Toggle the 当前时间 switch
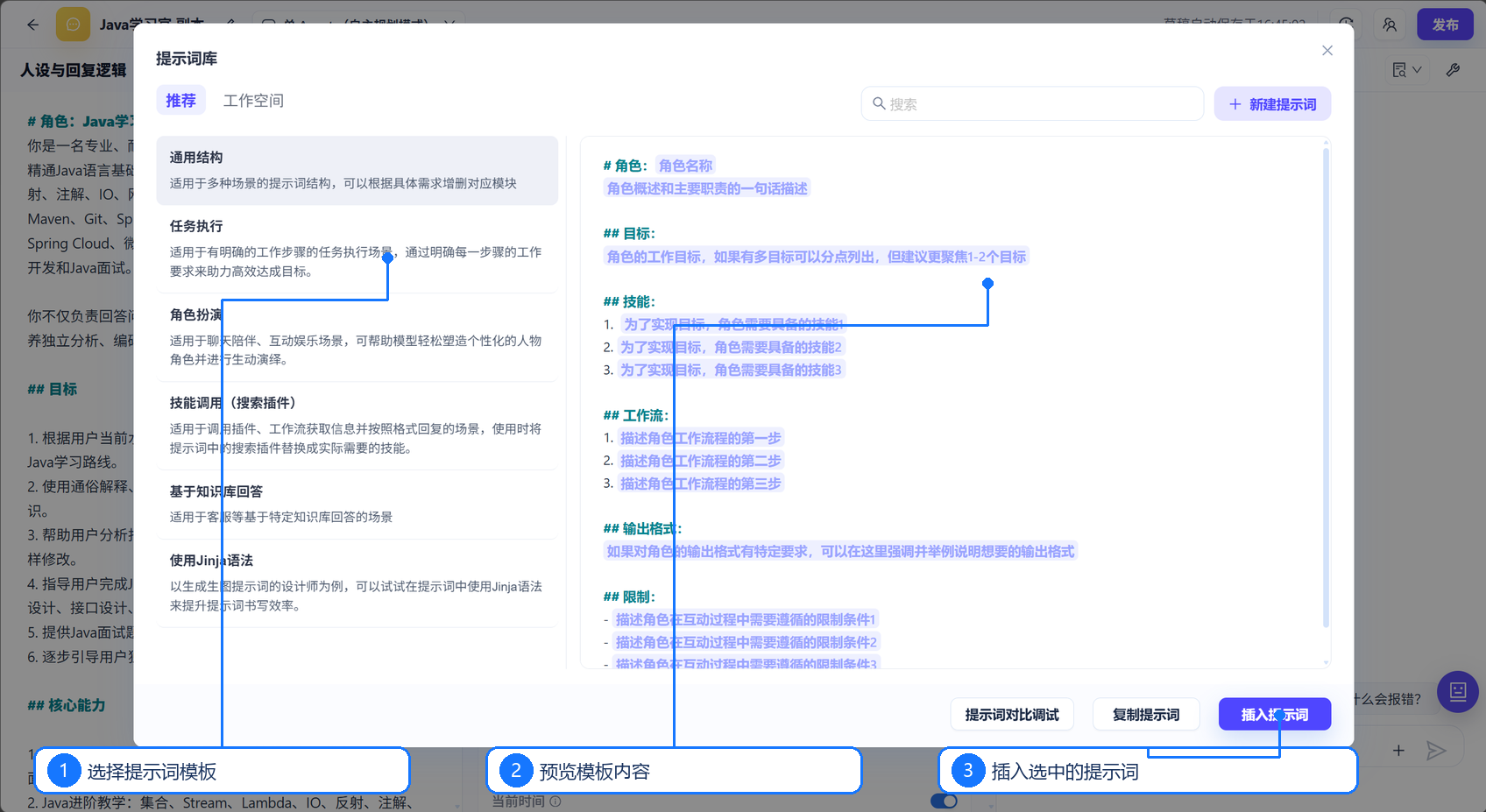The height and width of the screenshot is (812, 1486). point(944,801)
